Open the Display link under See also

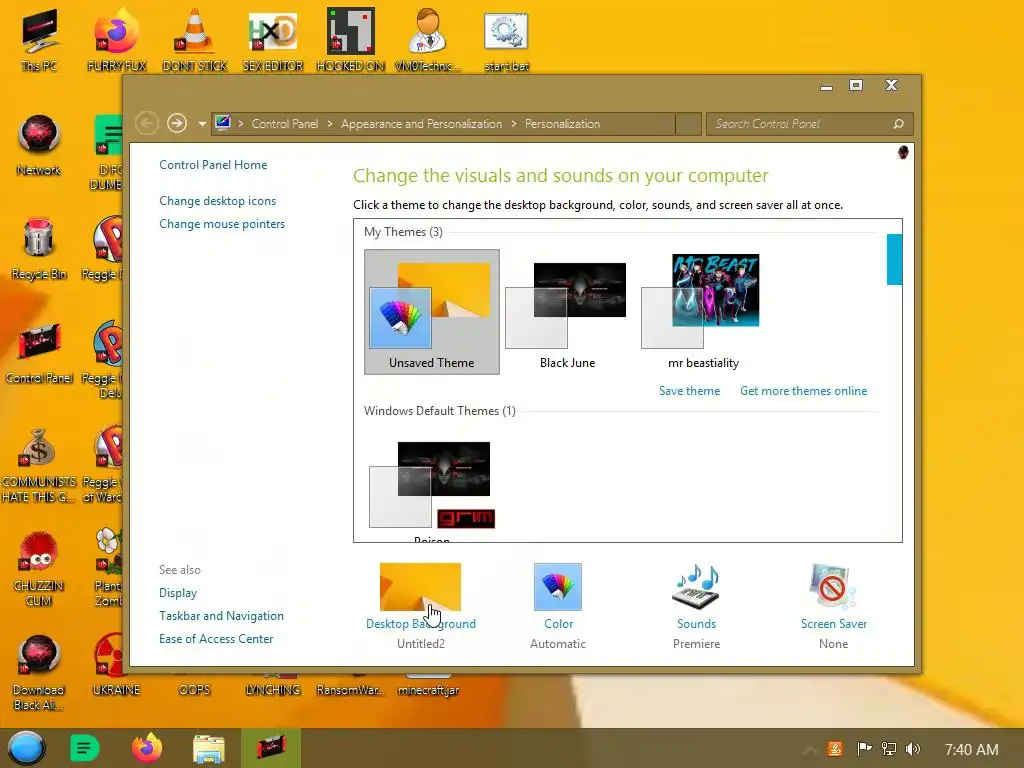[178, 592]
